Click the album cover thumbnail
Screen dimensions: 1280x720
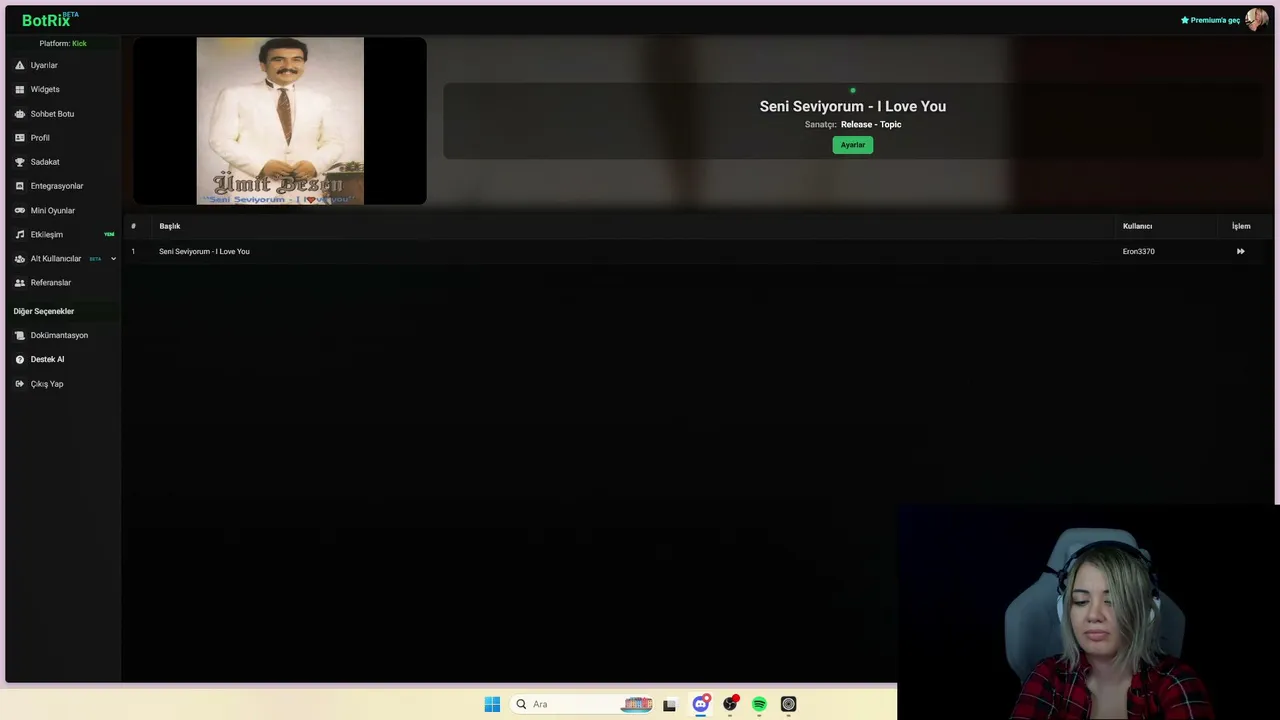tap(280, 121)
